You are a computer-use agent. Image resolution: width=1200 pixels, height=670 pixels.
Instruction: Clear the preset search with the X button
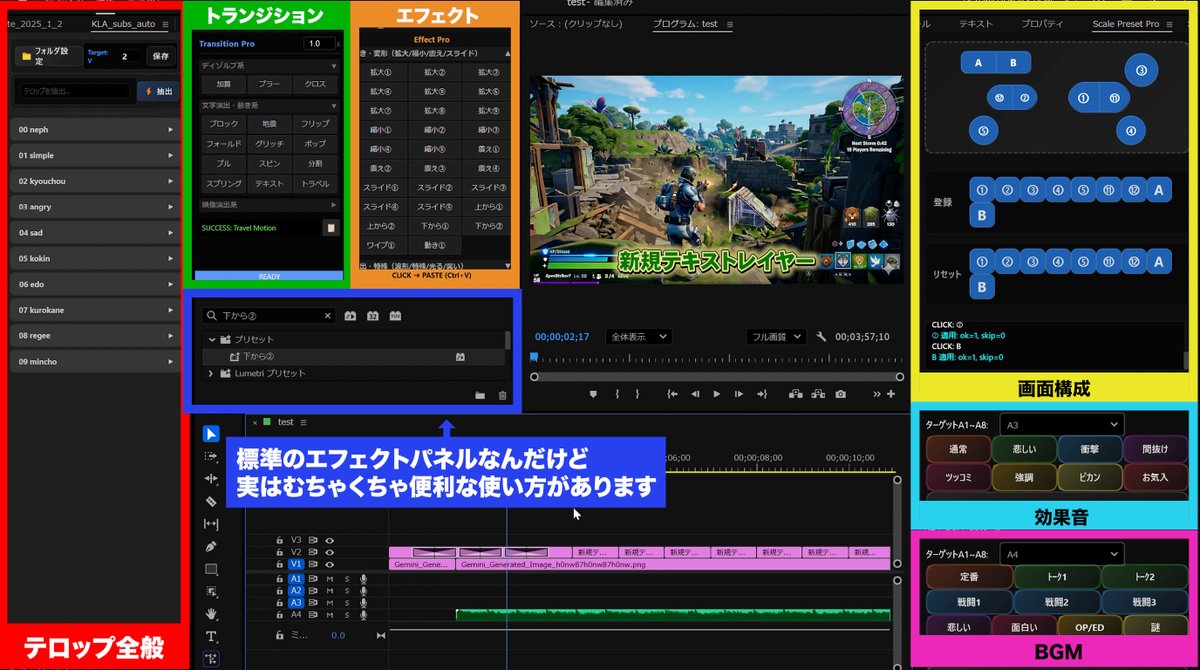tap(326, 316)
